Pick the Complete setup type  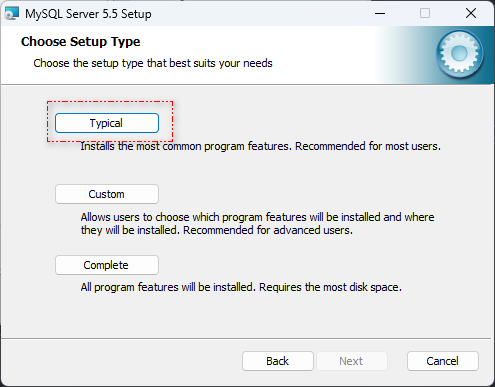click(107, 265)
